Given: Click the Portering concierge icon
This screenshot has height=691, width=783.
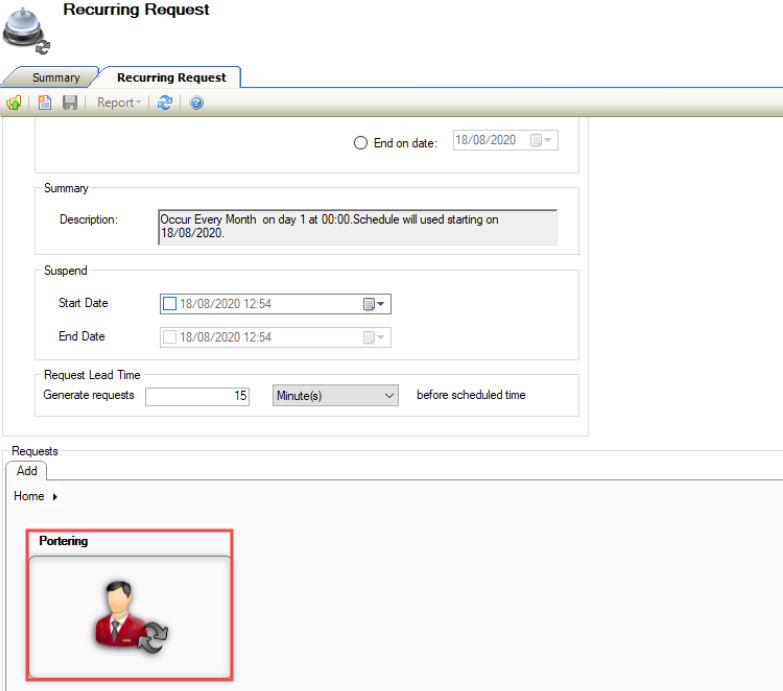Looking at the screenshot, I should (130, 617).
